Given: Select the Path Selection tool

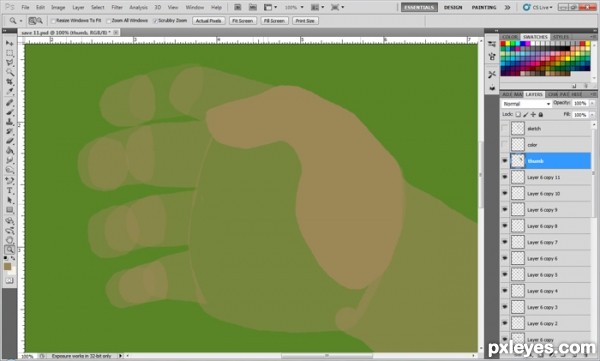Looking at the screenshot, I should pyautogui.click(x=10, y=200).
